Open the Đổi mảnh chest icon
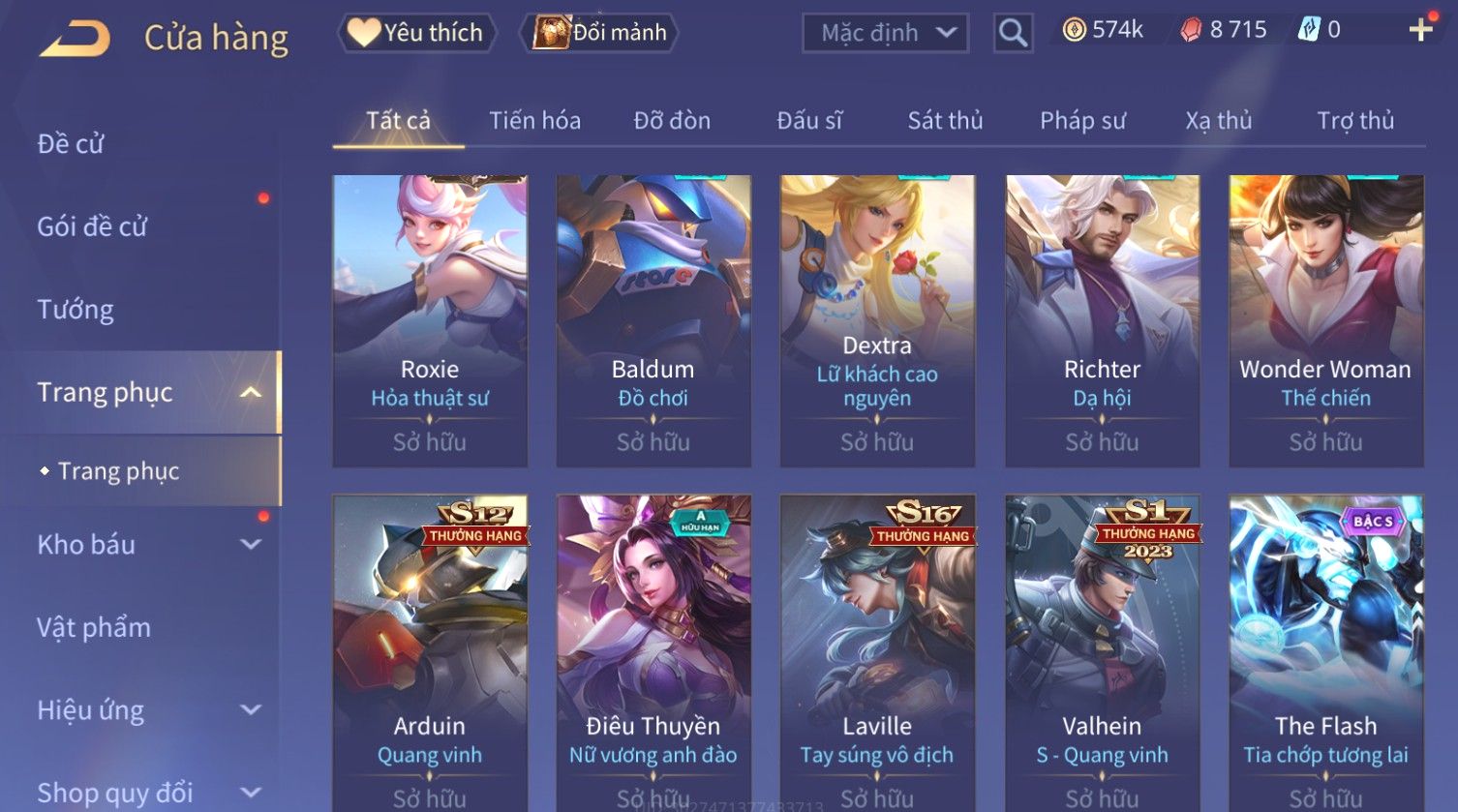Viewport: 1458px width, 812px height. pos(552,32)
